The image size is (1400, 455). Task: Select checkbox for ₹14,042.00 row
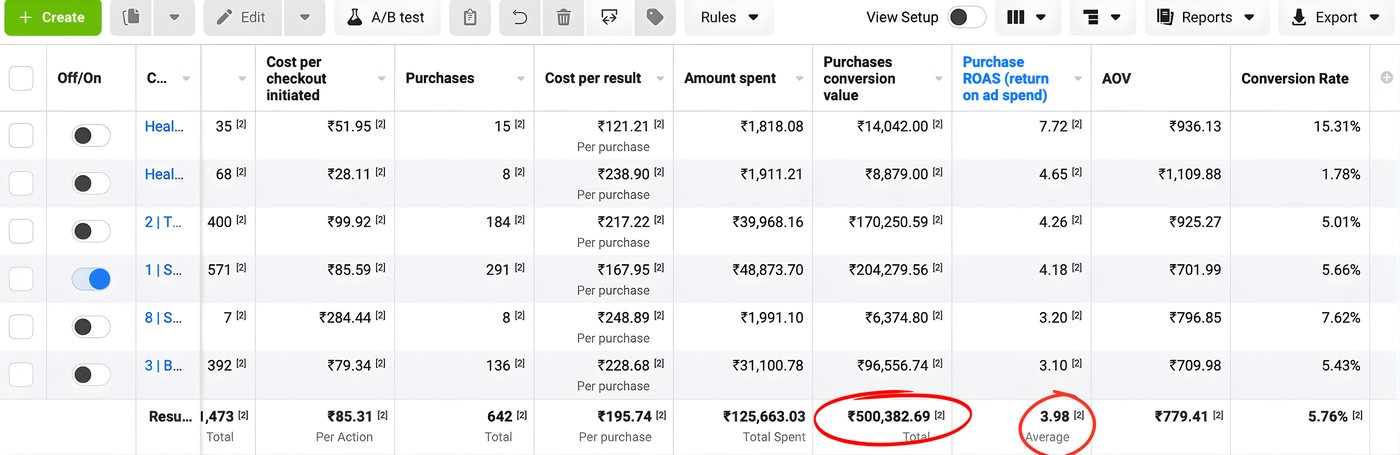tap(21, 135)
